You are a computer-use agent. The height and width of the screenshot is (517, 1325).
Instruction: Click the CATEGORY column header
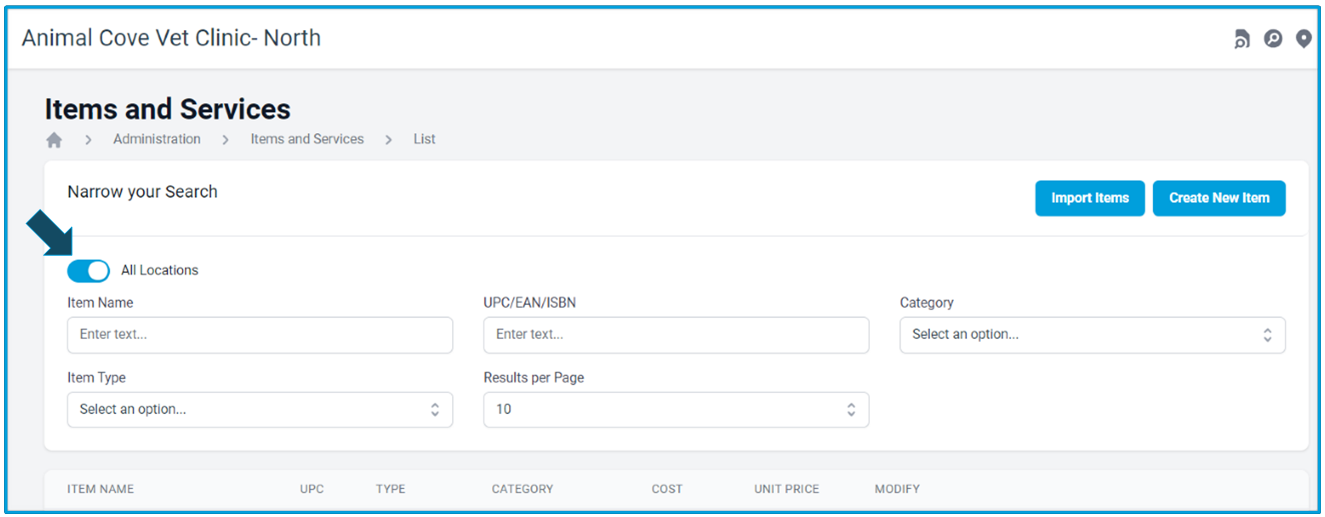coord(522,489)
